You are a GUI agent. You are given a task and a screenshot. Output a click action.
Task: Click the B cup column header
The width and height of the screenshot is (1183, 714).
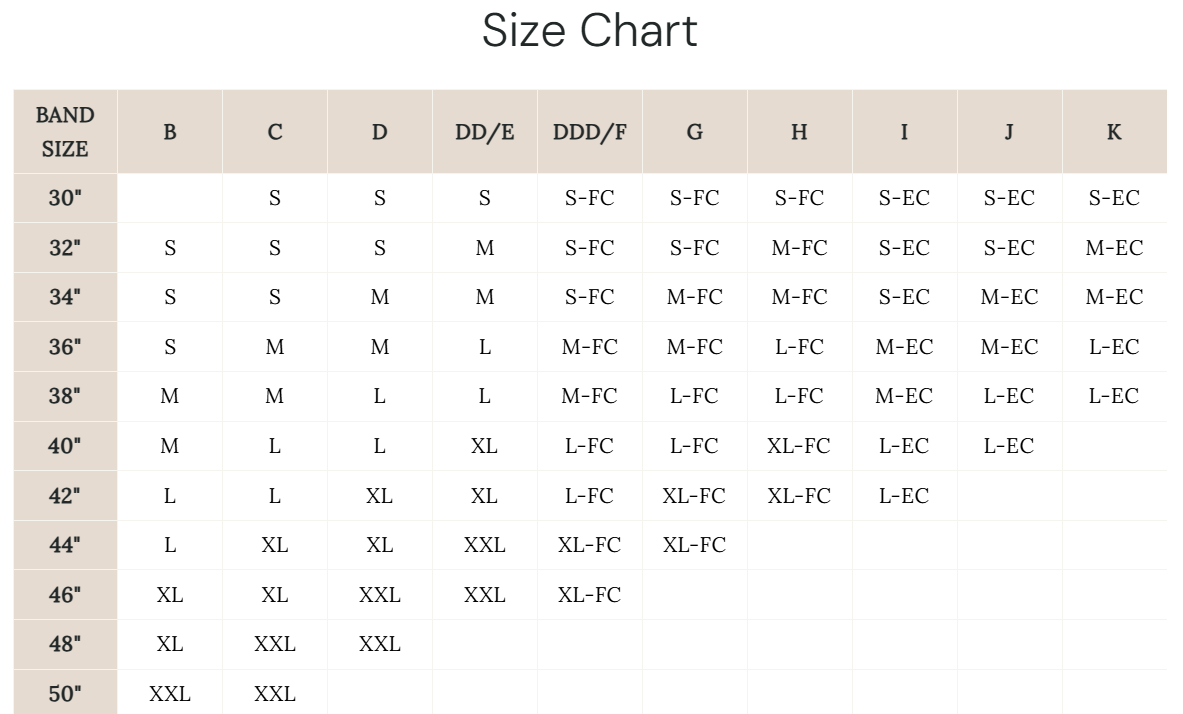[x=170, y=132]
